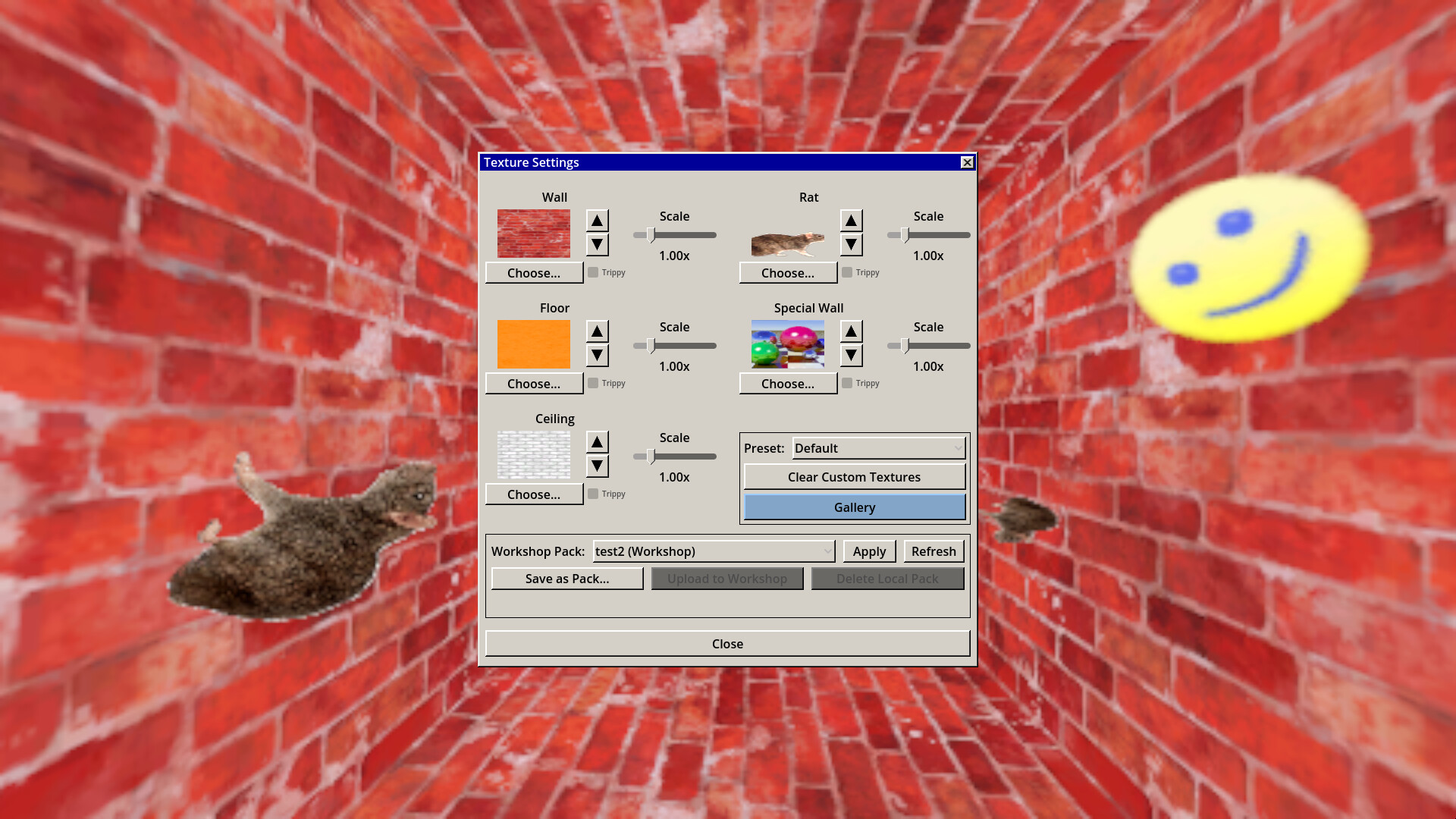
Task: Close the Texture Settings dialog with X
Action: tap(967, 162)
